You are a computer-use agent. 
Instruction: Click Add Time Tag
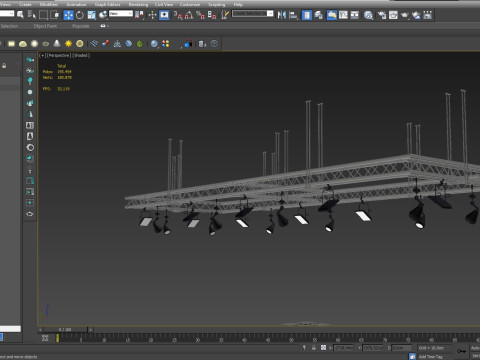click(x=431, y=356)
